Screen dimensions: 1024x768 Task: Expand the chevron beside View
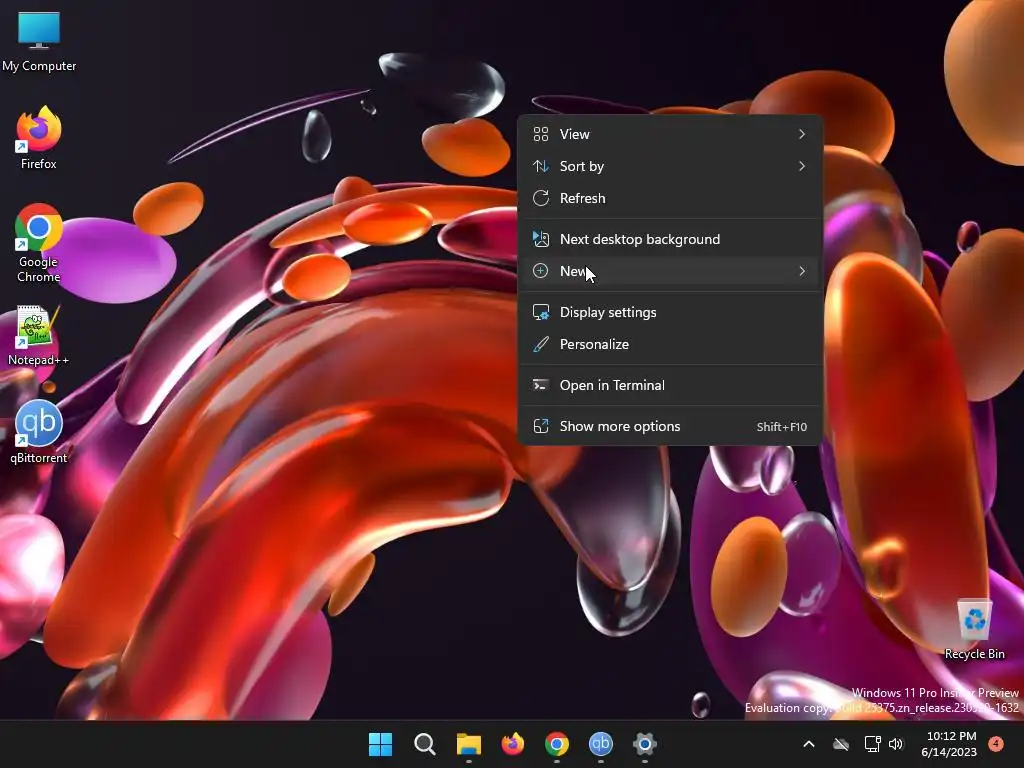click(x=802, y=134)
